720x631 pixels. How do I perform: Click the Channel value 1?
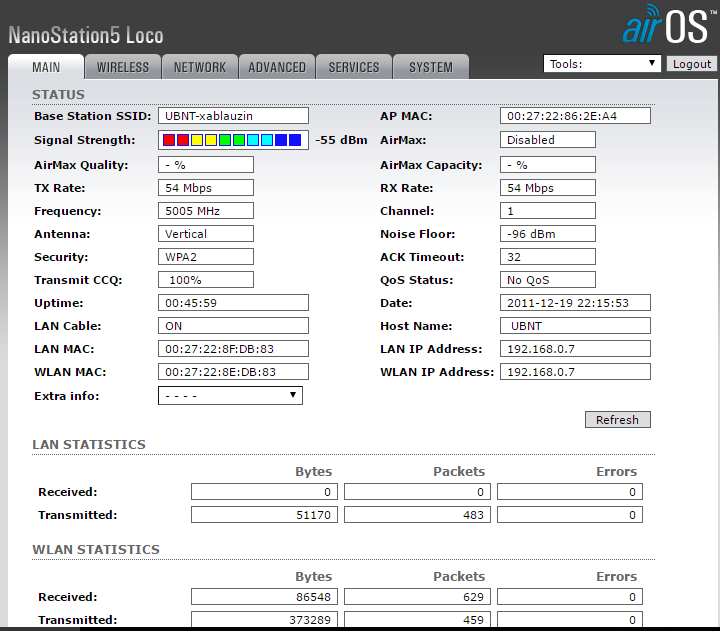(548, 211)
